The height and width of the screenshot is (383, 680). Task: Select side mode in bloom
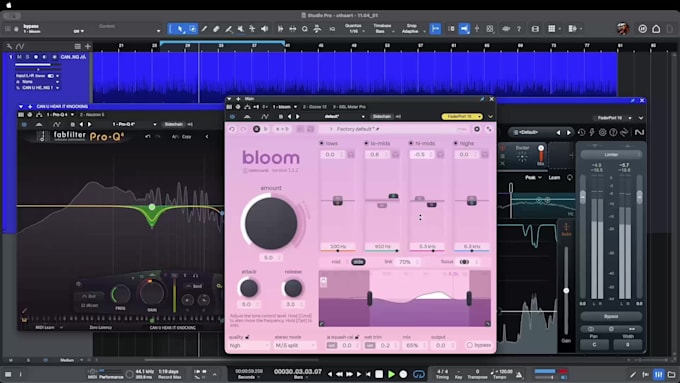tap(358, 262)
